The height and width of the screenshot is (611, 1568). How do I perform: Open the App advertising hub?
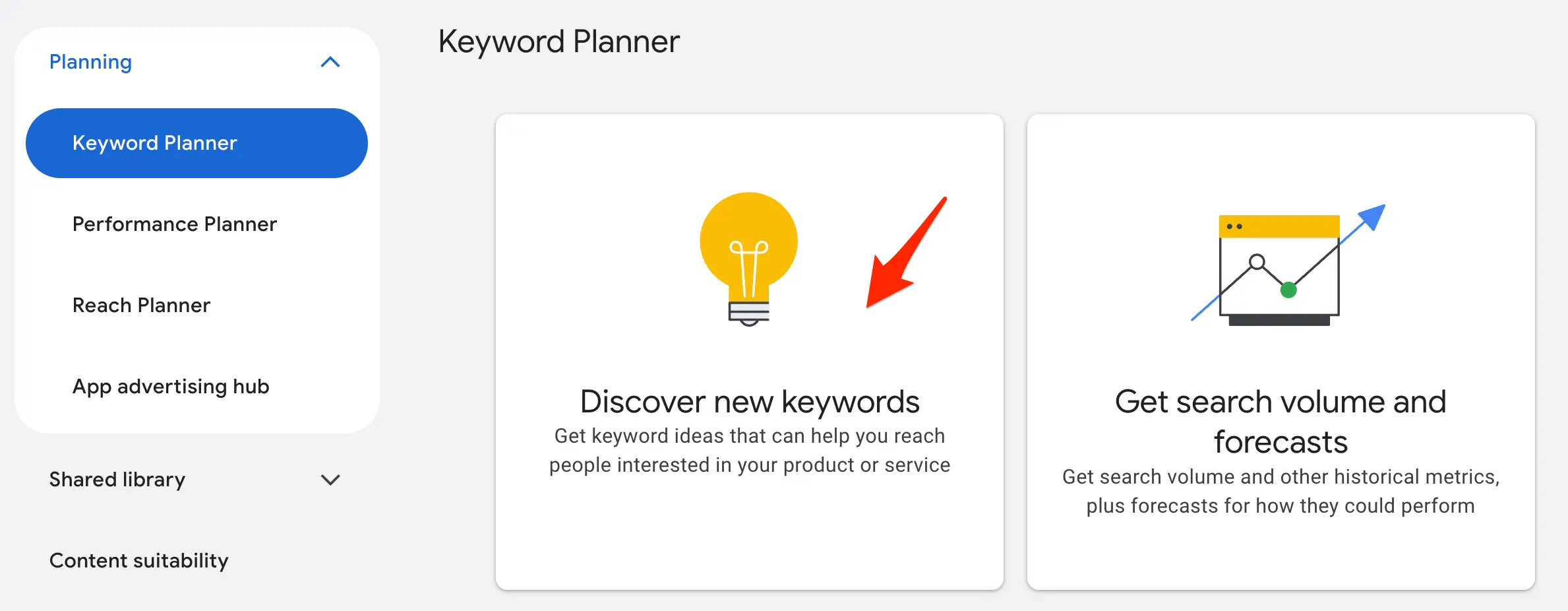[x=171, y=387]
